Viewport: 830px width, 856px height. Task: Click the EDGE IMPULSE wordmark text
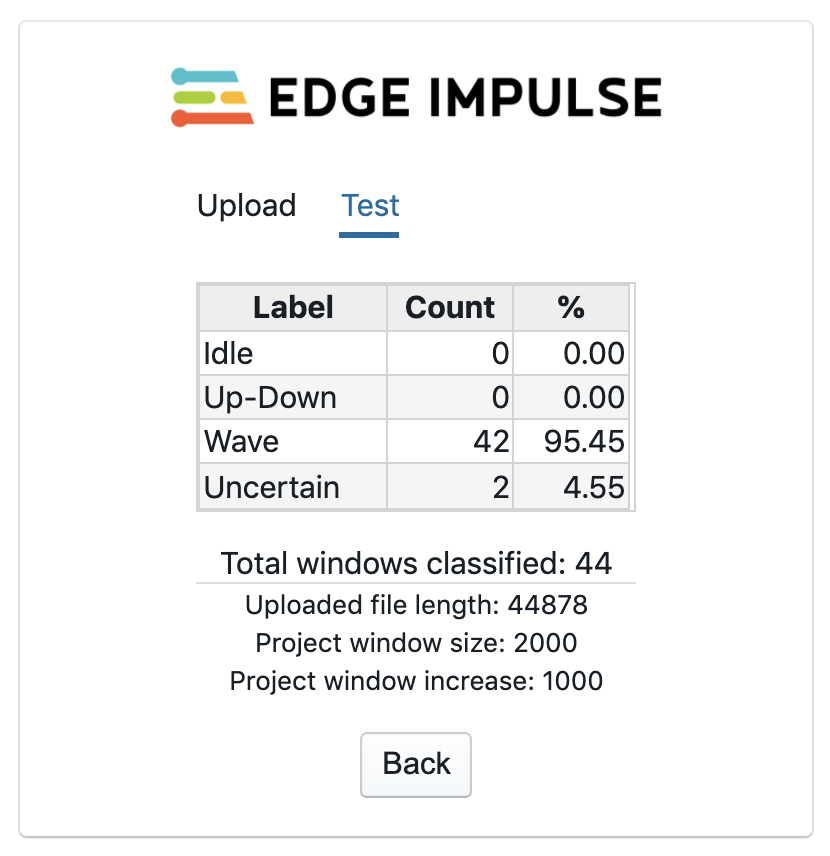[x=465, y=98]
